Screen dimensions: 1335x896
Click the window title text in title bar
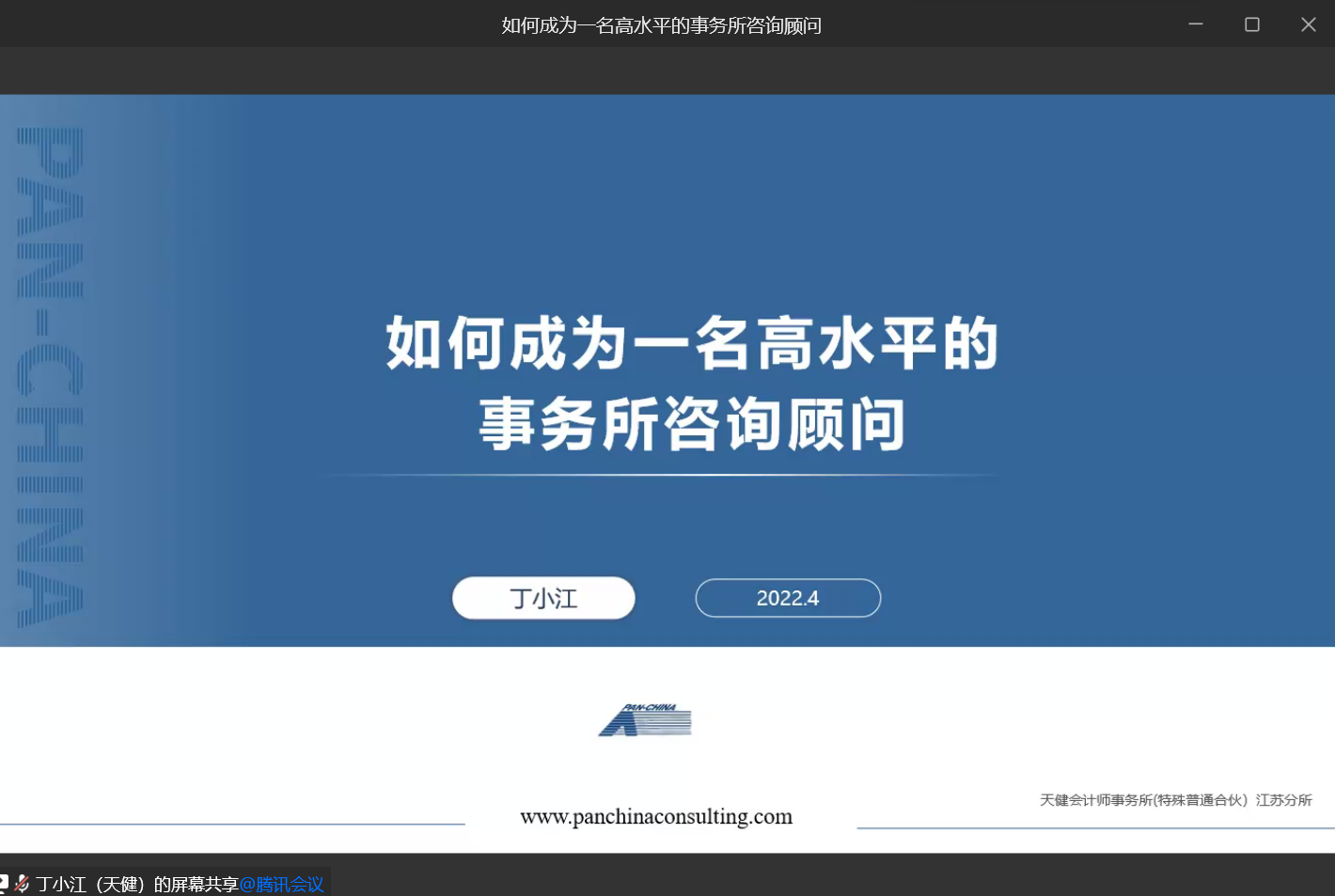(661, 25)
